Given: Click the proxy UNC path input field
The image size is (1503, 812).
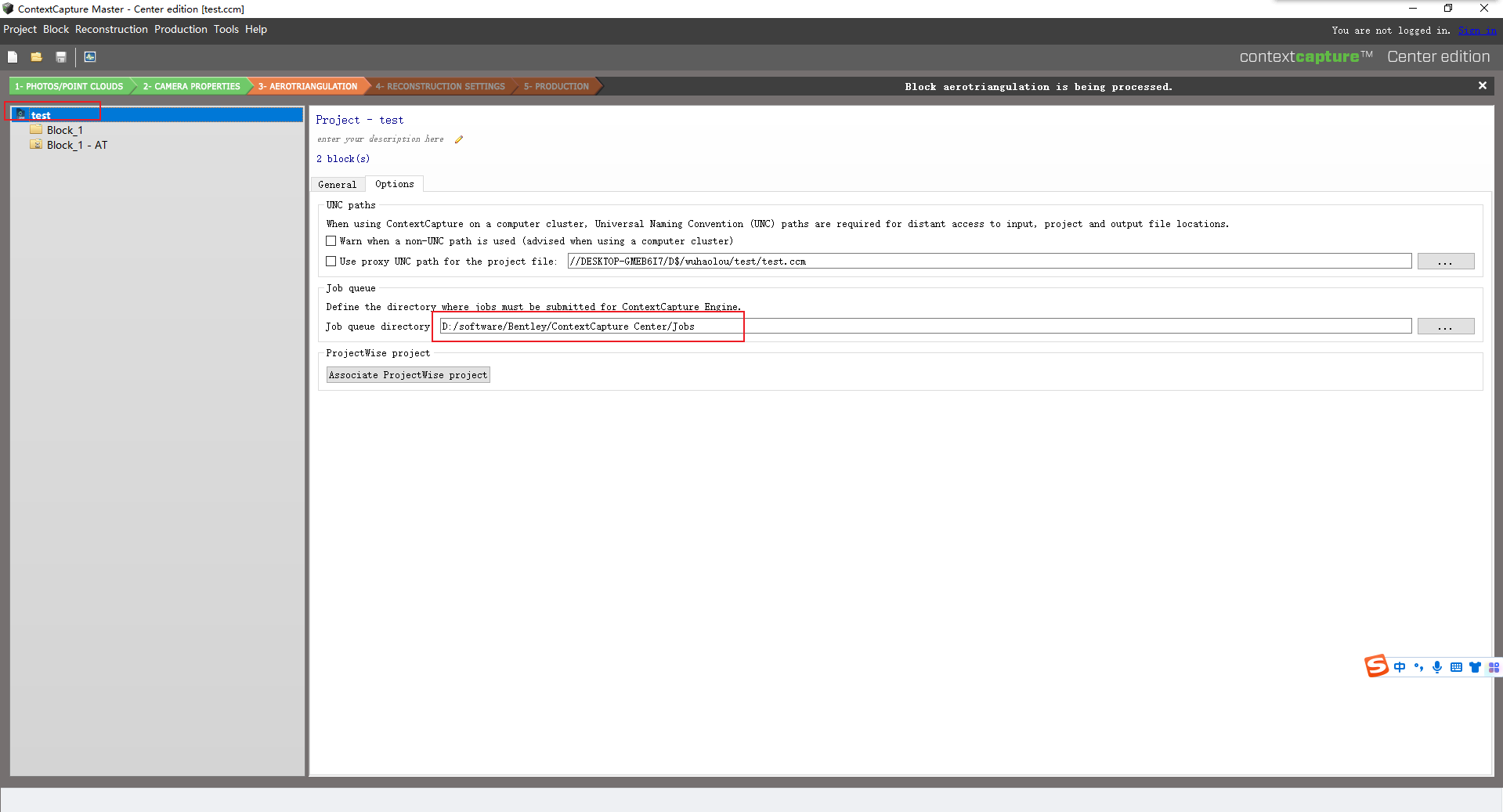Looking at the screenshot, I should (989, 262).
